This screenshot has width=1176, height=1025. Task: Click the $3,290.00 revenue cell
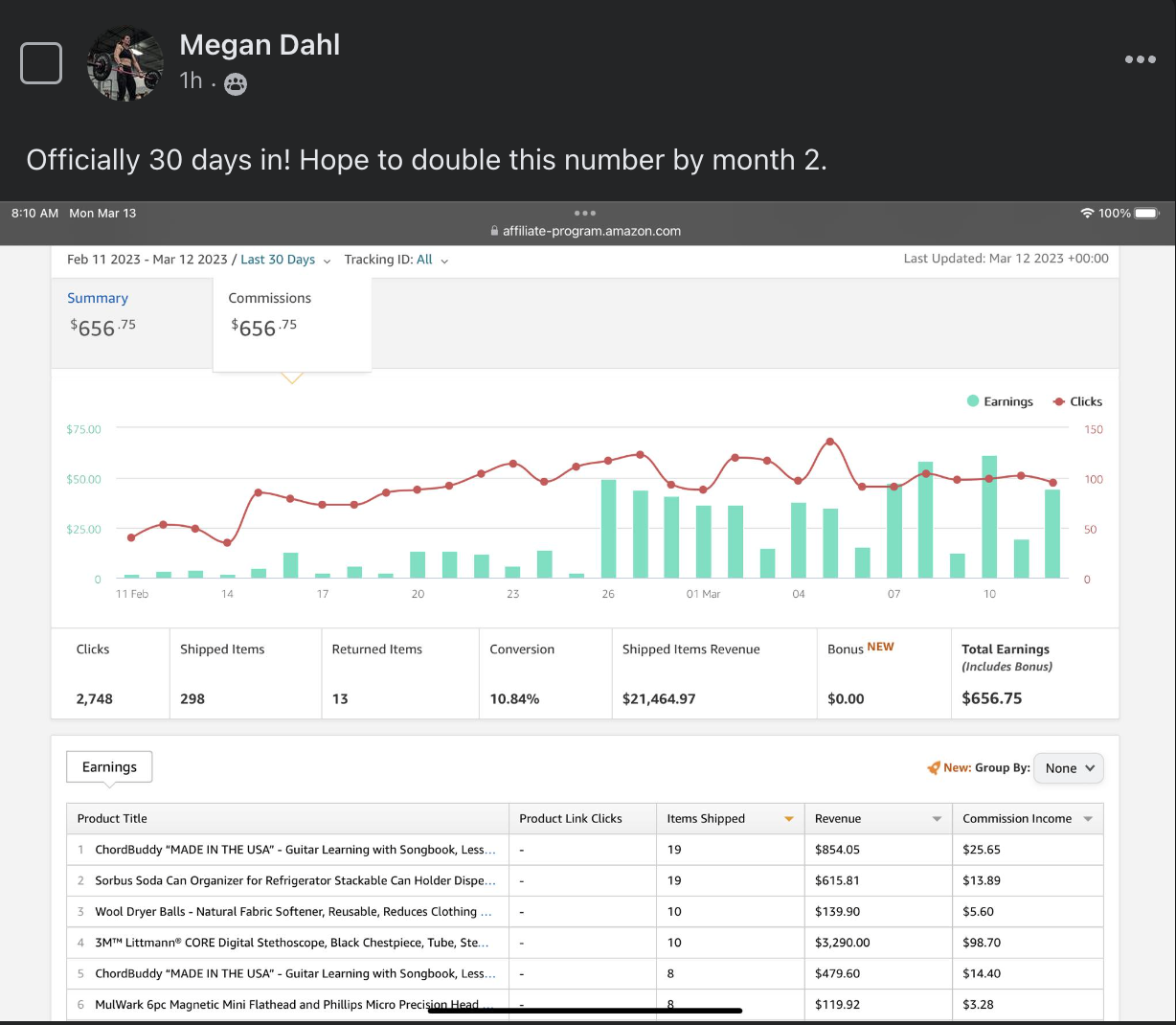coord(843,943)
